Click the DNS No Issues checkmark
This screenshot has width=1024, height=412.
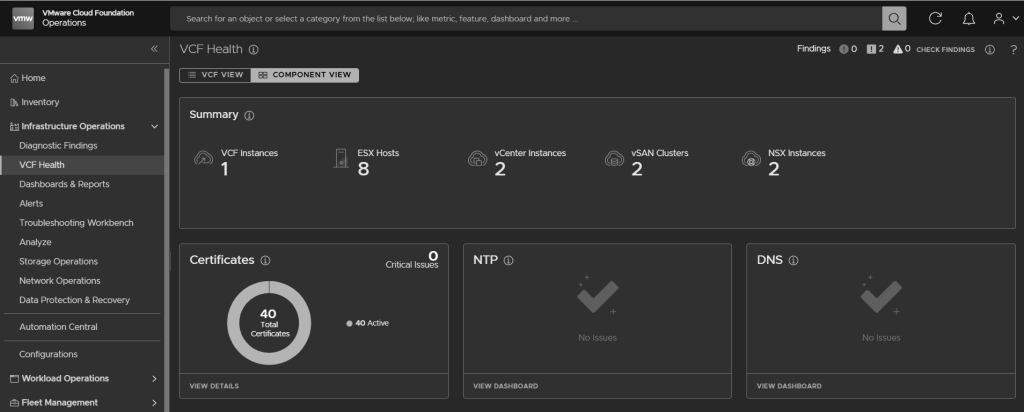pos(880,296)
